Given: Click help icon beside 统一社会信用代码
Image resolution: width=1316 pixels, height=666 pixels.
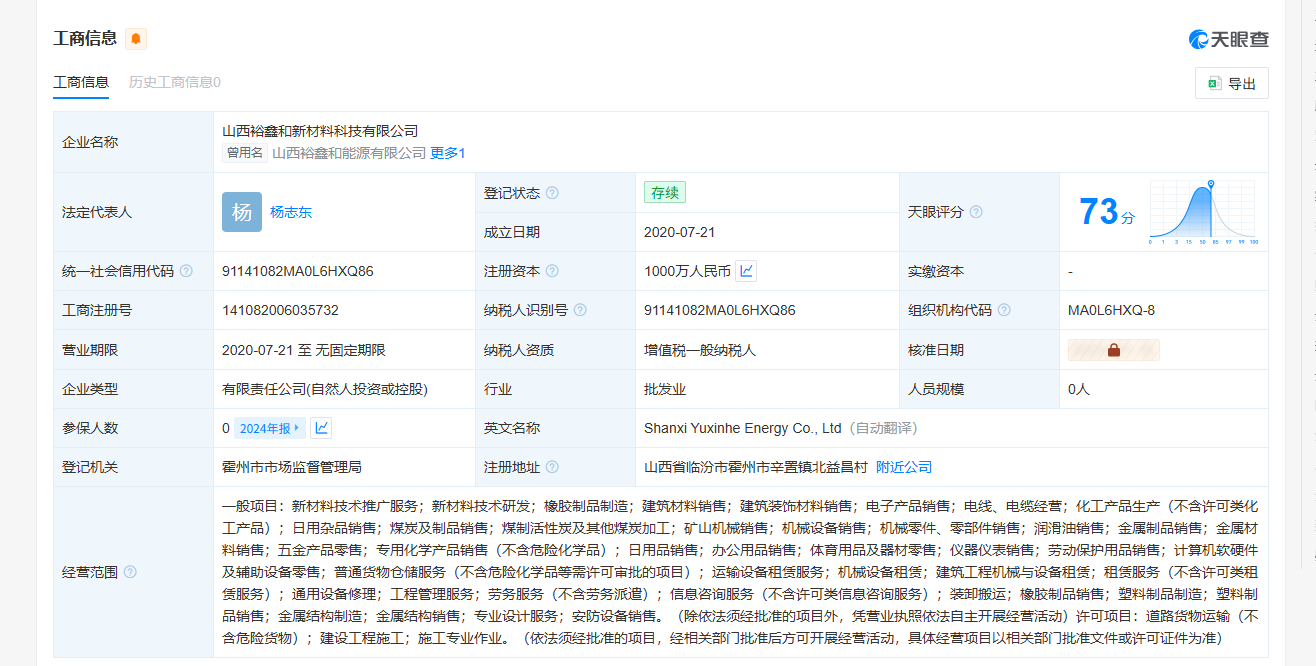Looking at the screenshot, I should [186, 271].
